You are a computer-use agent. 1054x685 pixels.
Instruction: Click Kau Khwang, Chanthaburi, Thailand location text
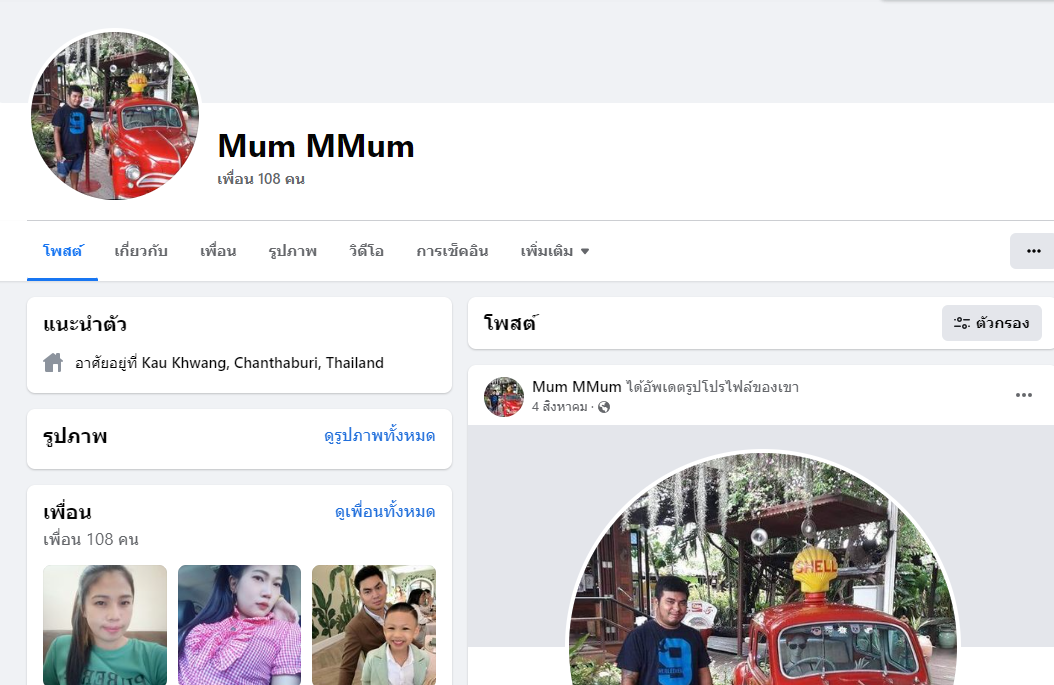pos(262,363)
